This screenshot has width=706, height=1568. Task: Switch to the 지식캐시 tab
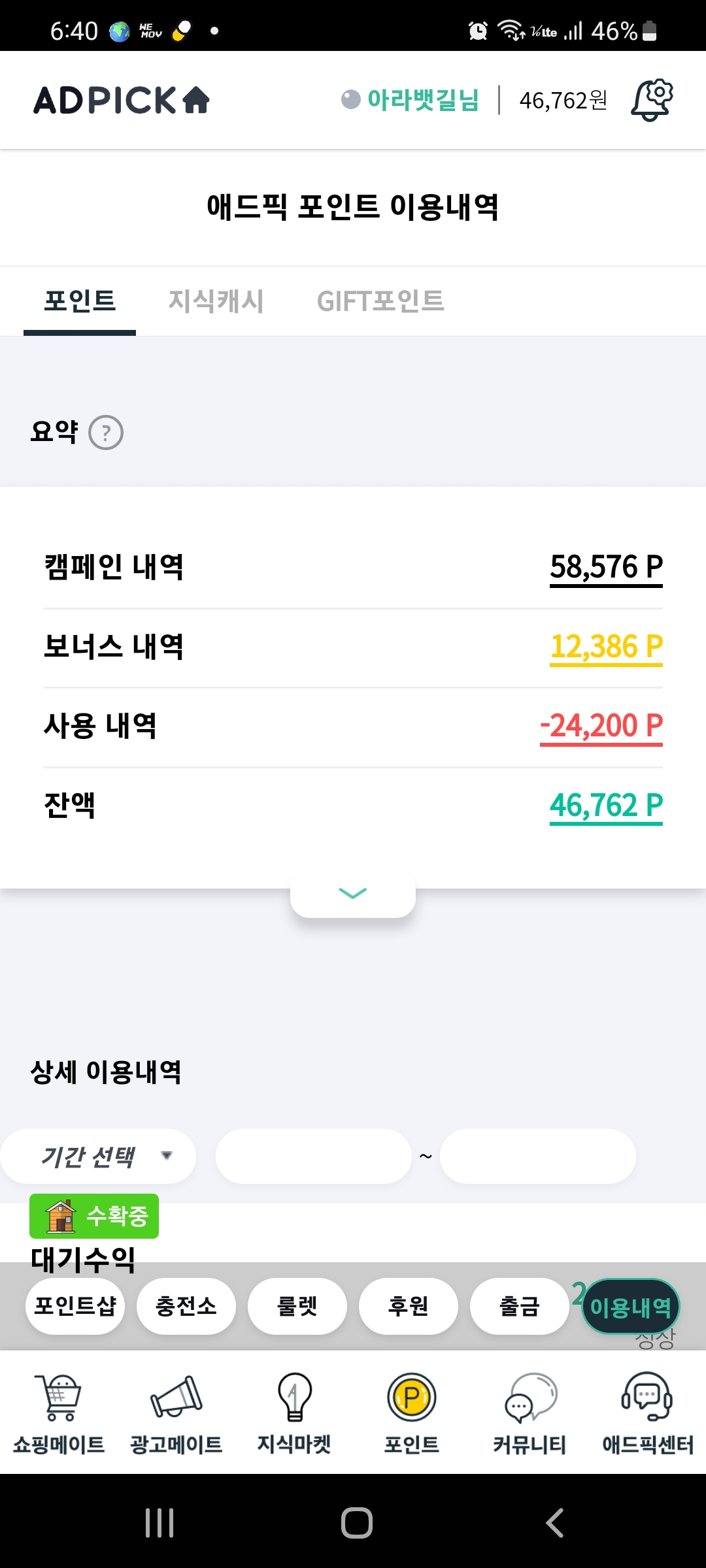[216, 301]
